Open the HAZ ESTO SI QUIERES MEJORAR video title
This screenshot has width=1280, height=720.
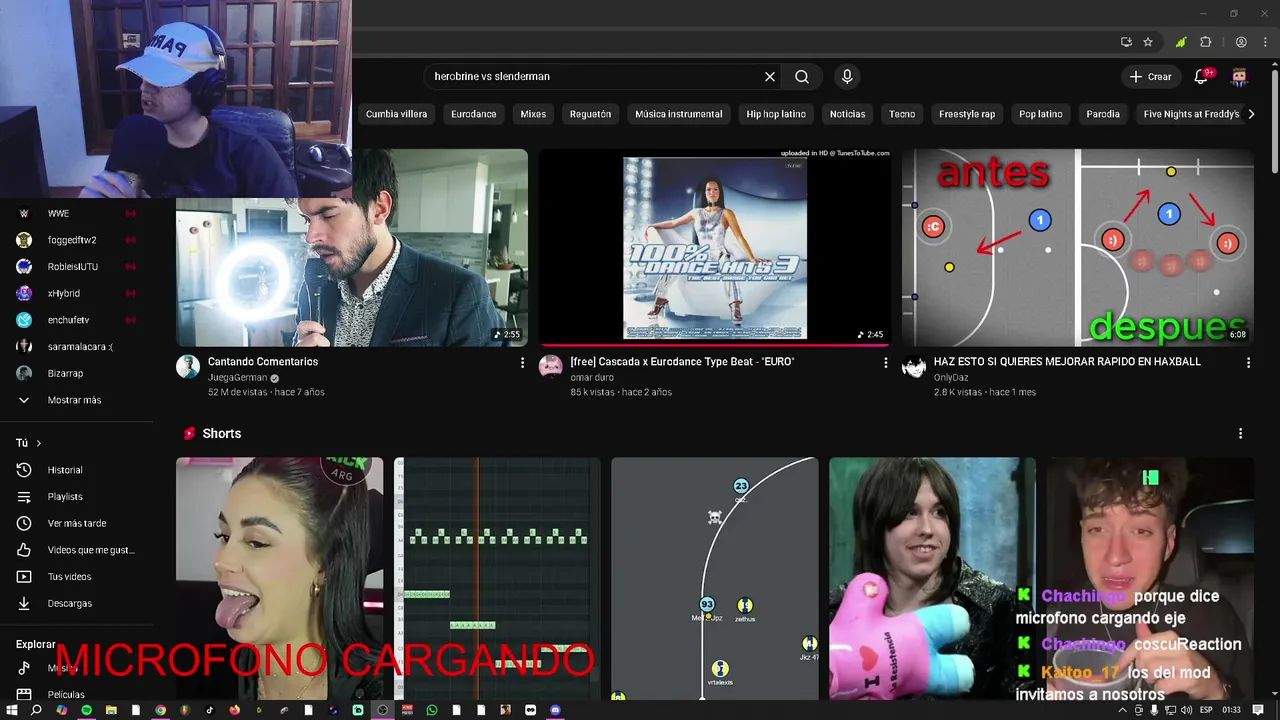coord(1067,362)
